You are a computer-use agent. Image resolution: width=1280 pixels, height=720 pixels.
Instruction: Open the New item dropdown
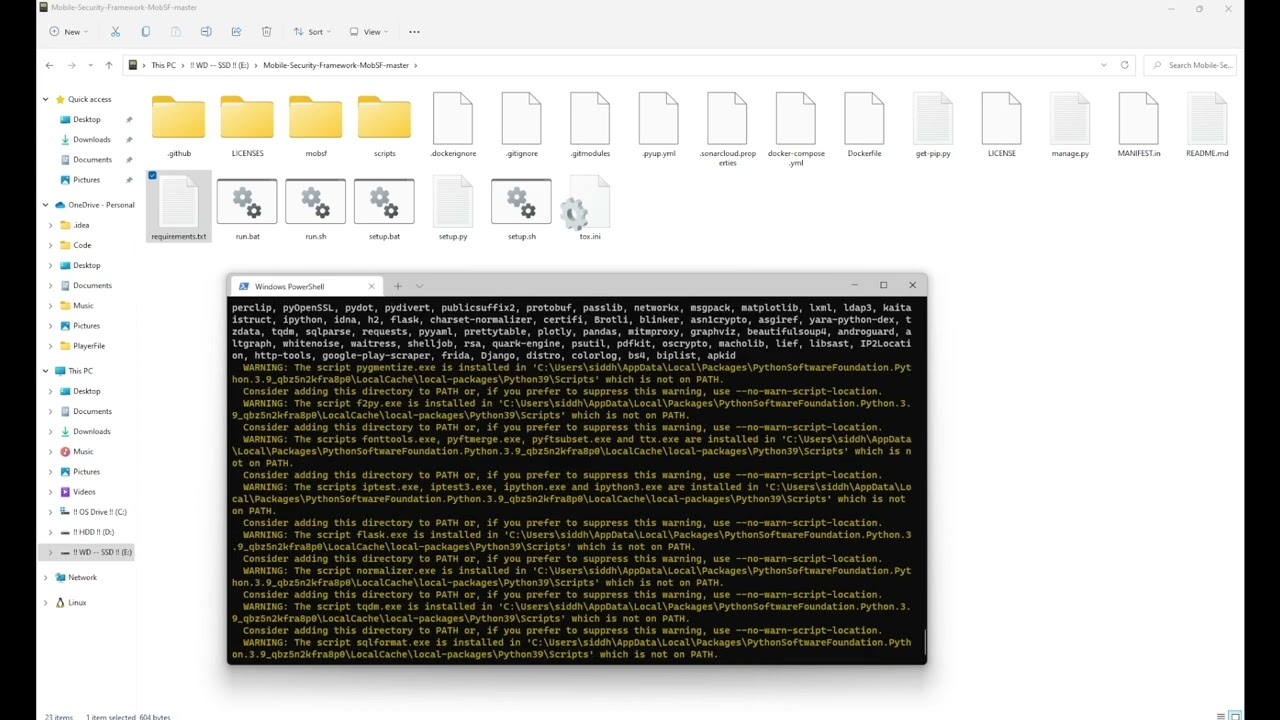pyautogui.click(x=67, y=32)
